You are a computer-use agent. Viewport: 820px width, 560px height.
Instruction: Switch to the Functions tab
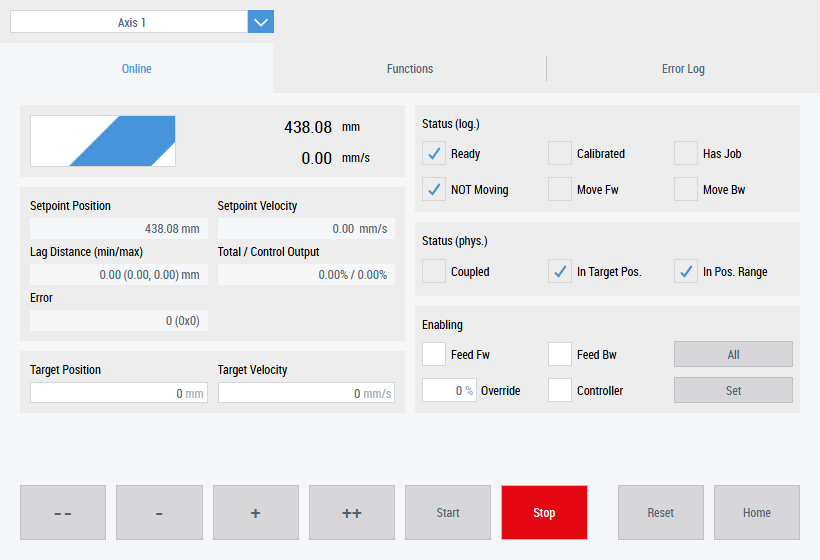pyautogui.click(x=409, y=68)
